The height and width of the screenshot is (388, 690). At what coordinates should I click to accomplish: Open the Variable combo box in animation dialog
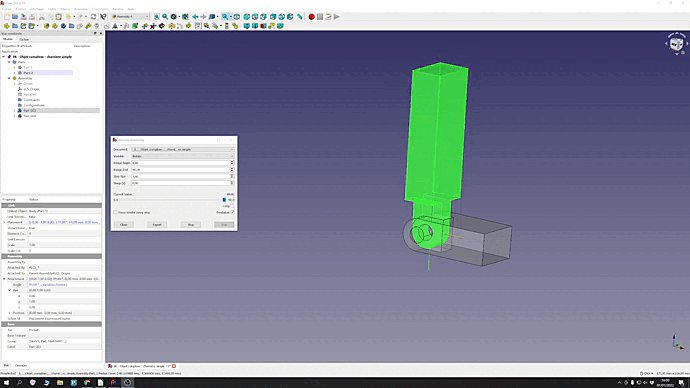click(x=183, y=156)
